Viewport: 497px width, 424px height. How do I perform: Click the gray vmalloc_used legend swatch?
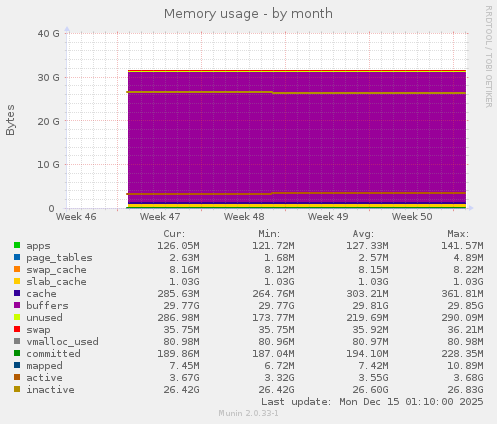17,341
